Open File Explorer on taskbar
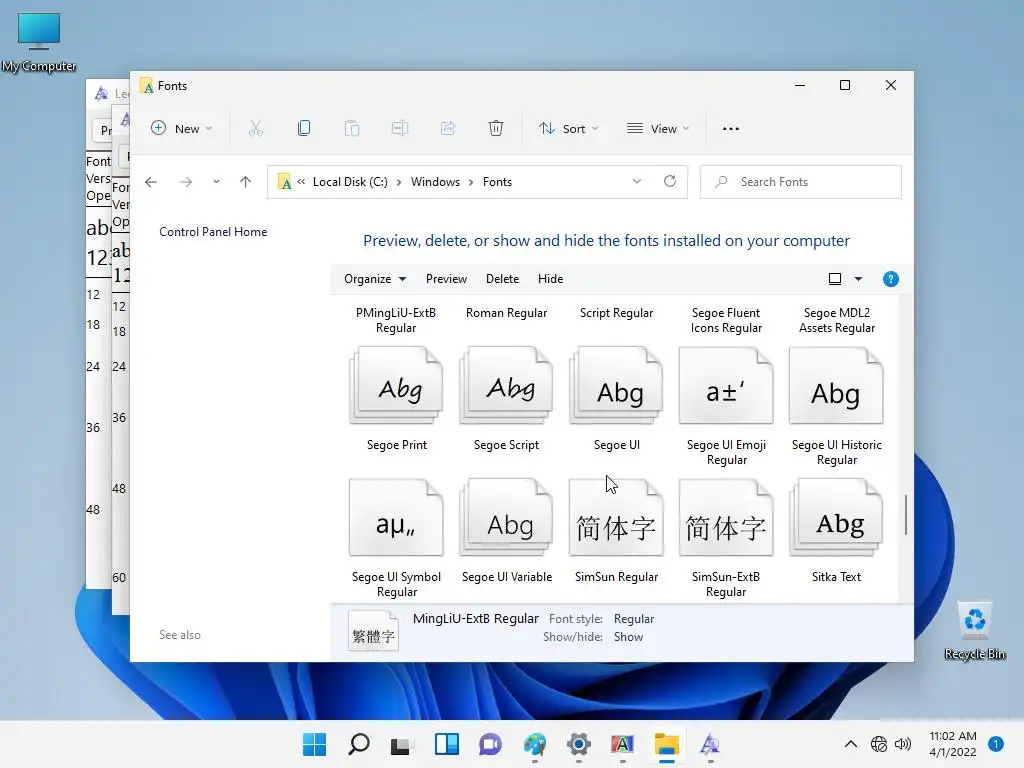 [667, 744]
